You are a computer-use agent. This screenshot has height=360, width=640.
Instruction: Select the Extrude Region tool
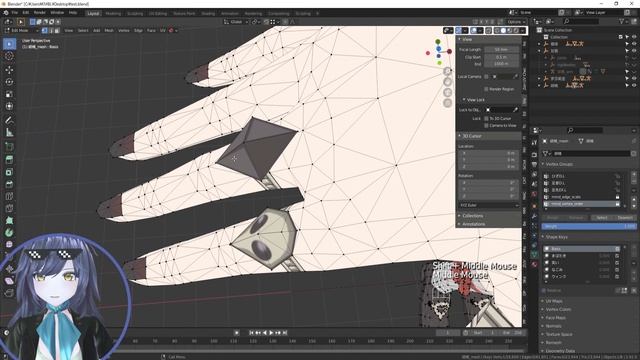click(x=9, y=160)
